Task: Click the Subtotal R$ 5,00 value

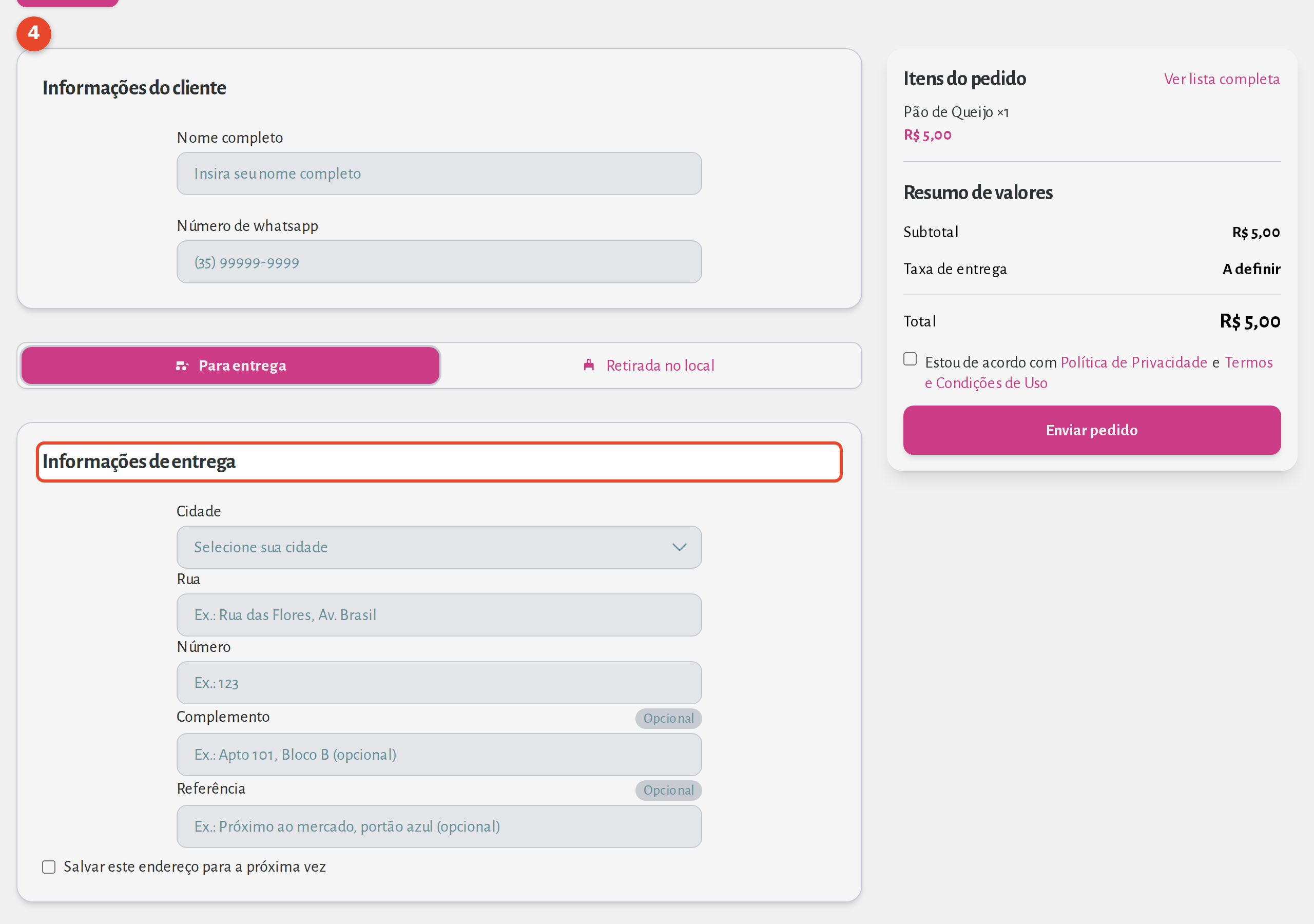Action: [1255, 233]
